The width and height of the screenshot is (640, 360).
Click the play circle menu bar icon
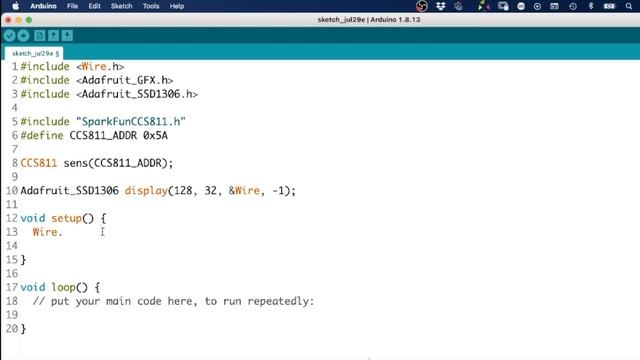coord(537,6)
